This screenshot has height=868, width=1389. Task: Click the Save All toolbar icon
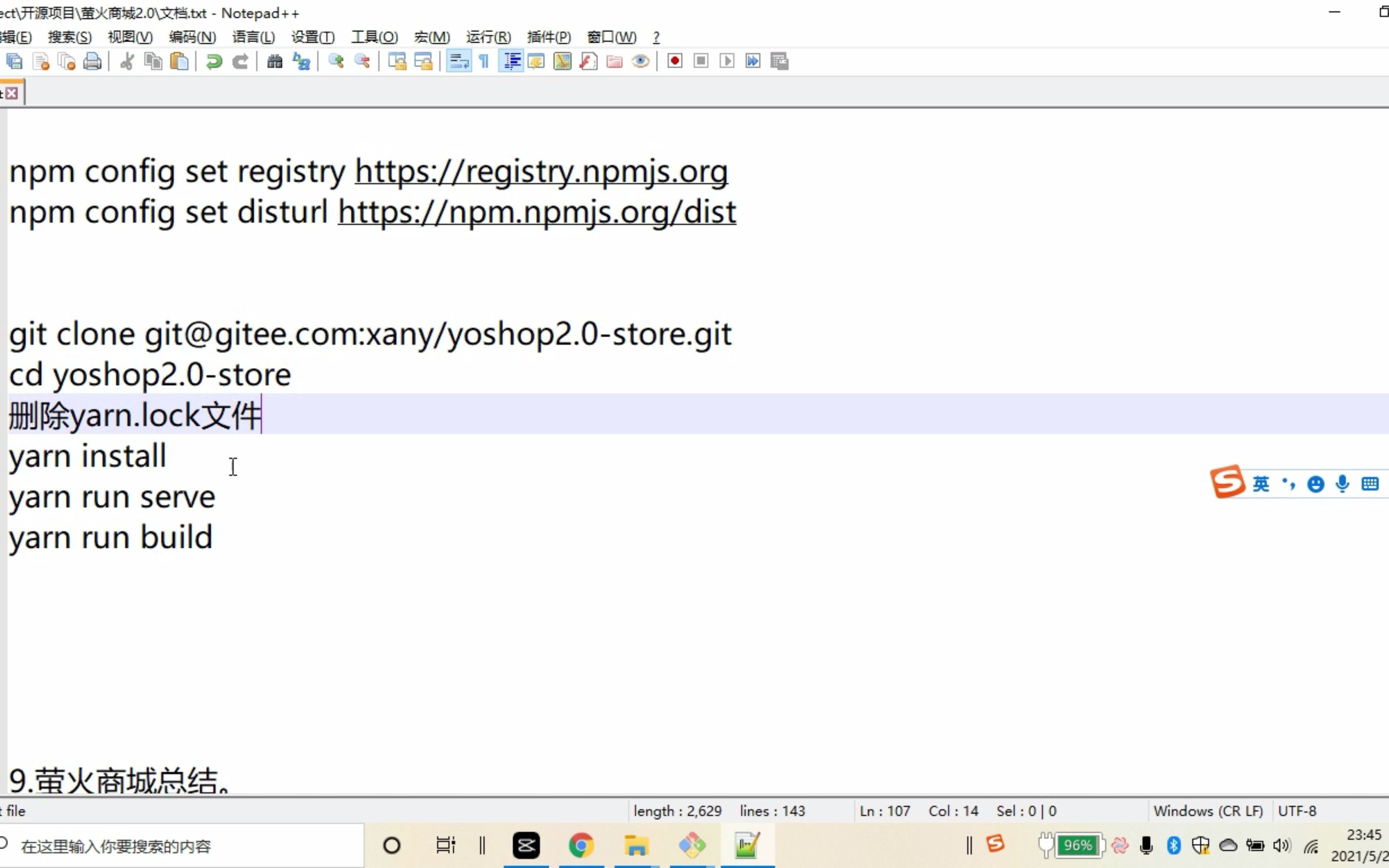point(14,61)
